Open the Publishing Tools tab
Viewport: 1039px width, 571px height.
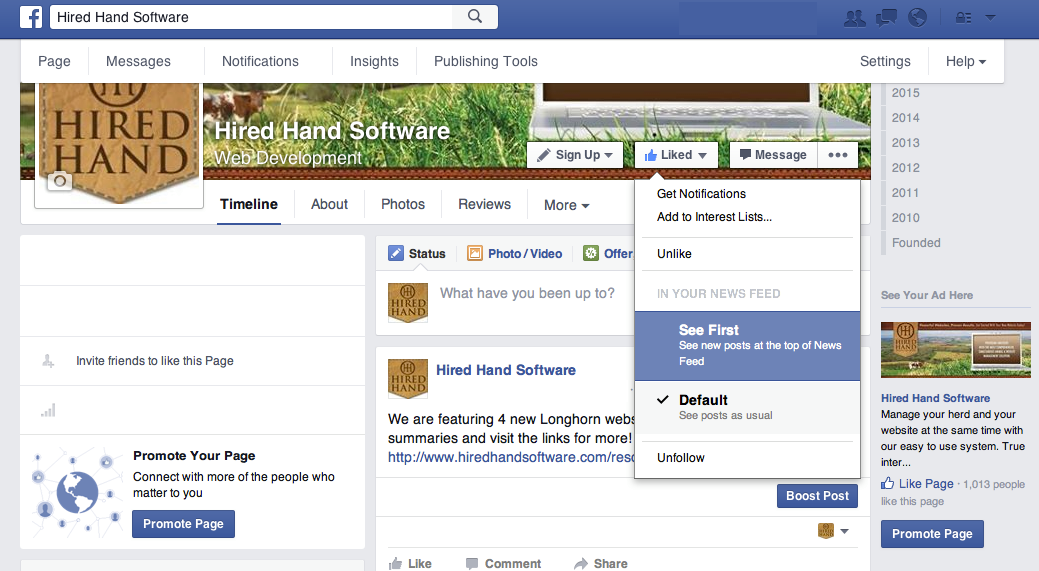click(x=486, y=61)
